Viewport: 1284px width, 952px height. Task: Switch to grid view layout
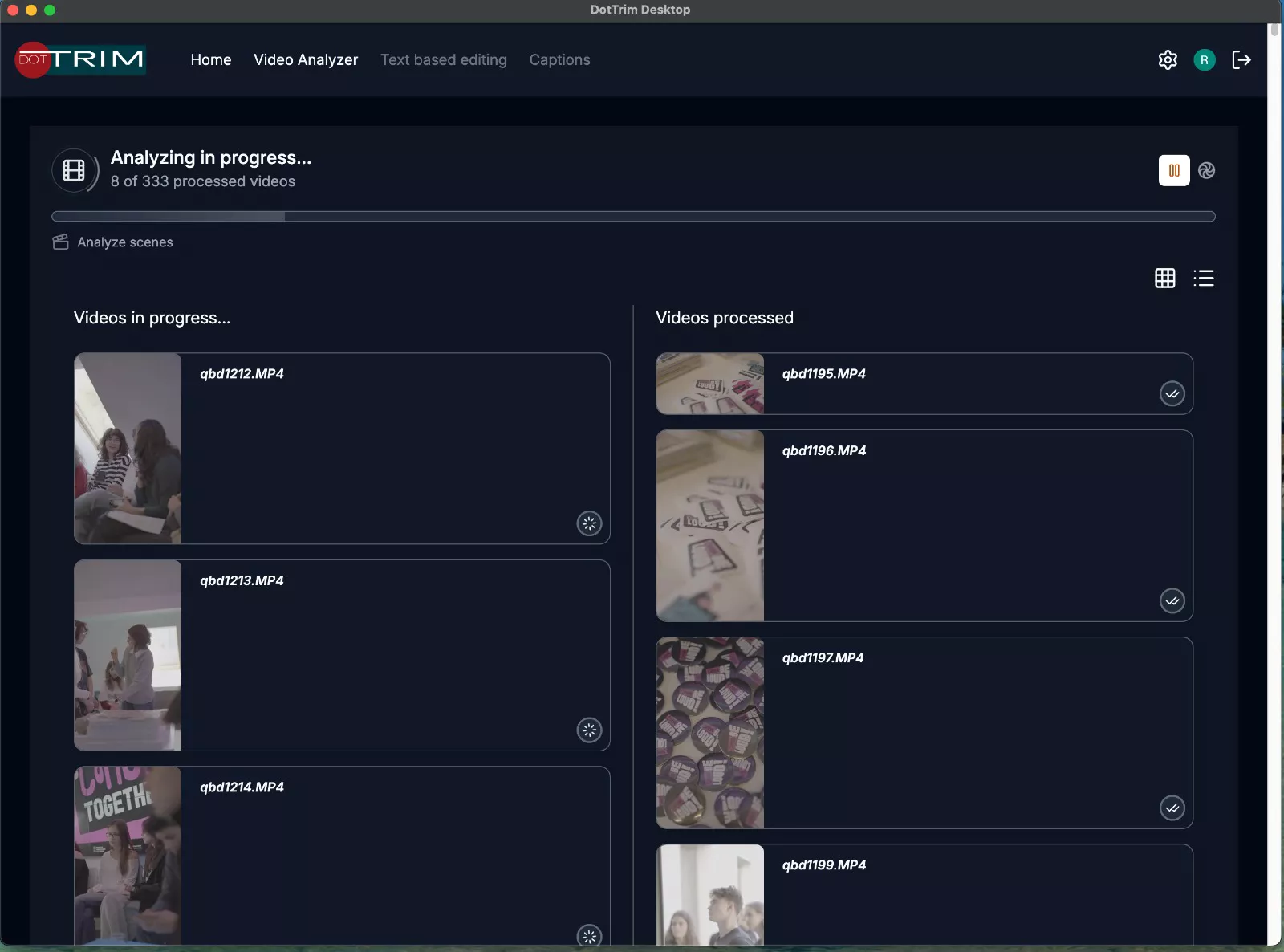coord(1165,278)
